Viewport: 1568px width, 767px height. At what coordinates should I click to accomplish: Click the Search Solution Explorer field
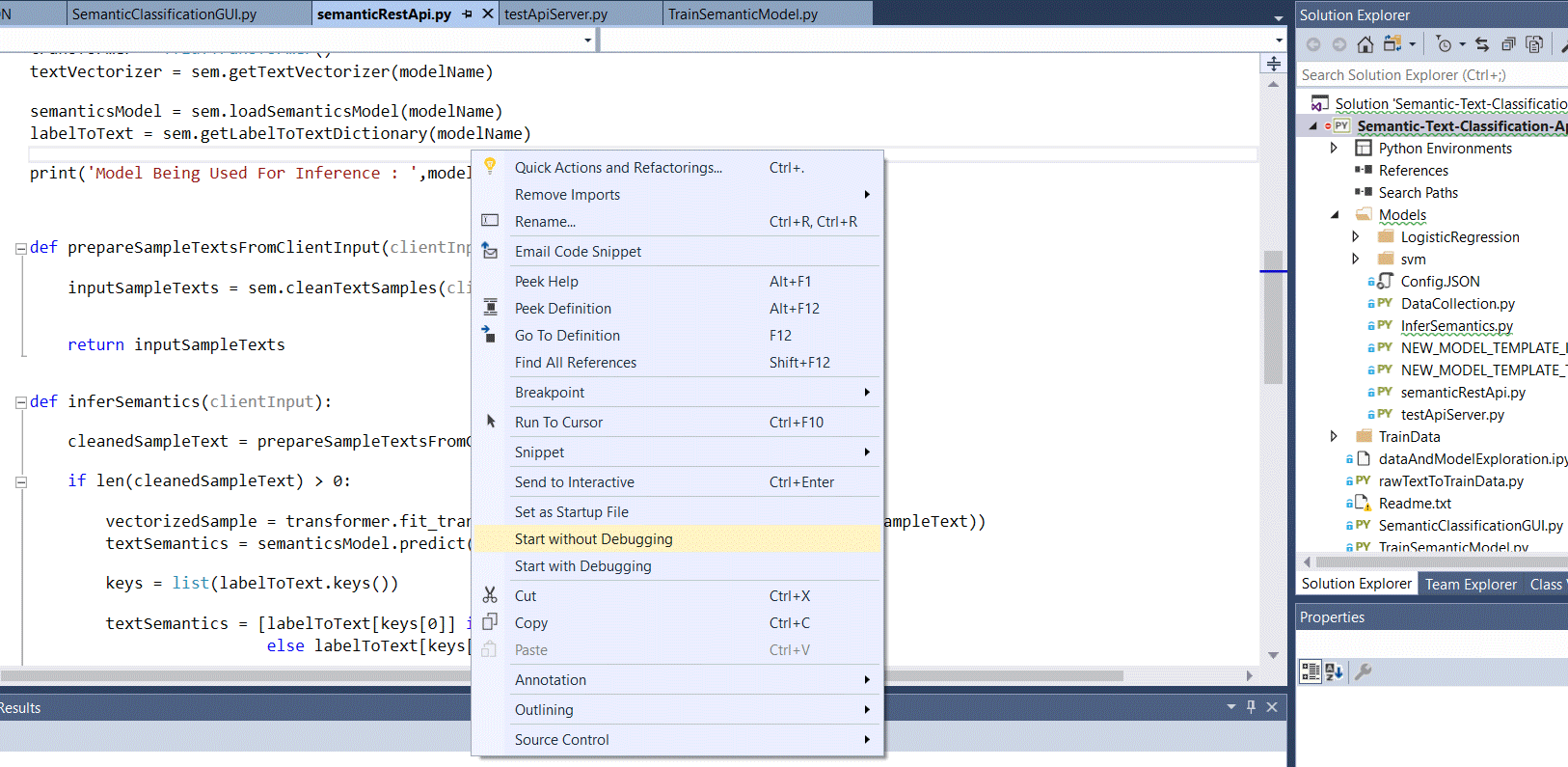coord(1427,75)
